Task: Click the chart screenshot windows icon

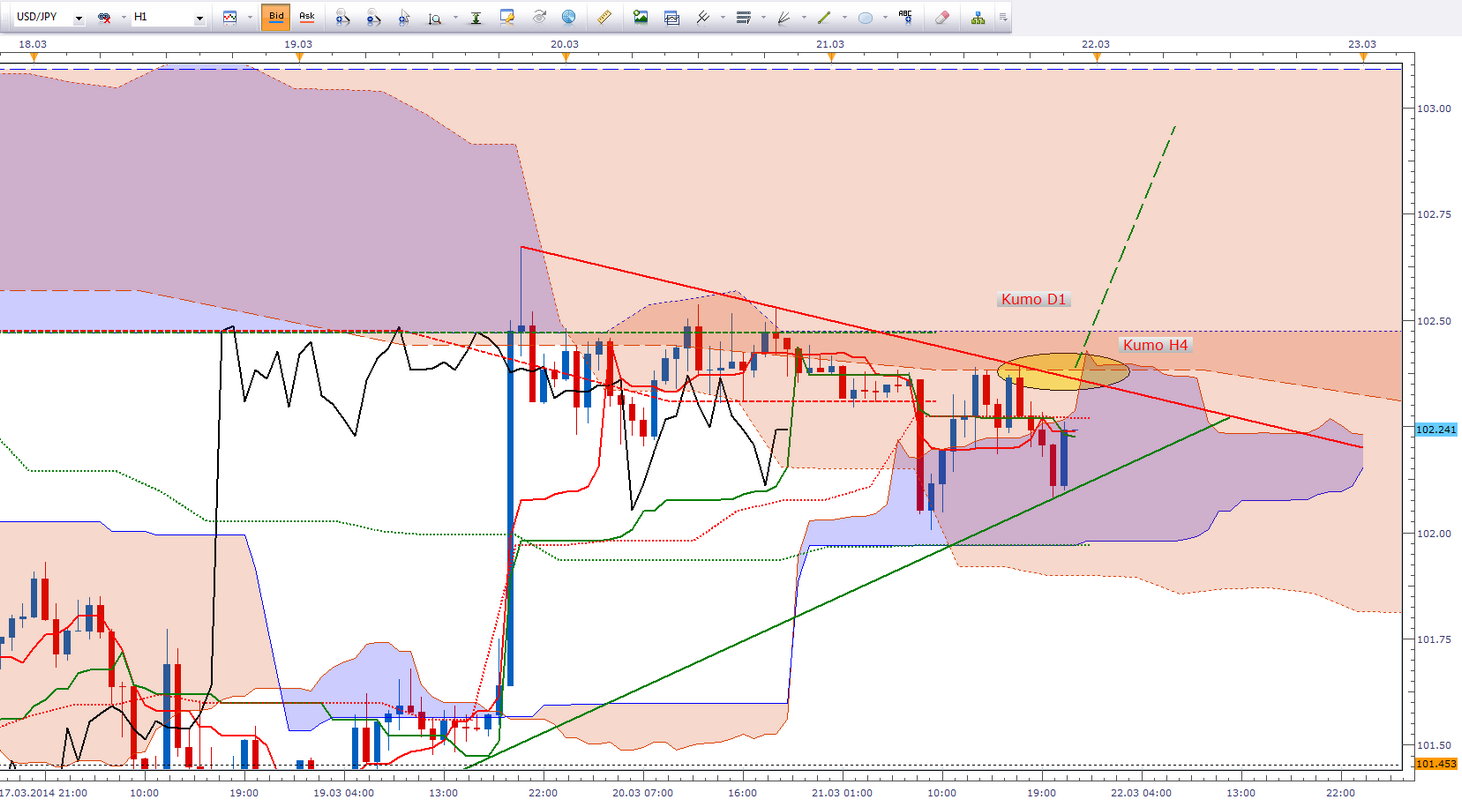Action: pyautogui.click(x=671, y=17)
